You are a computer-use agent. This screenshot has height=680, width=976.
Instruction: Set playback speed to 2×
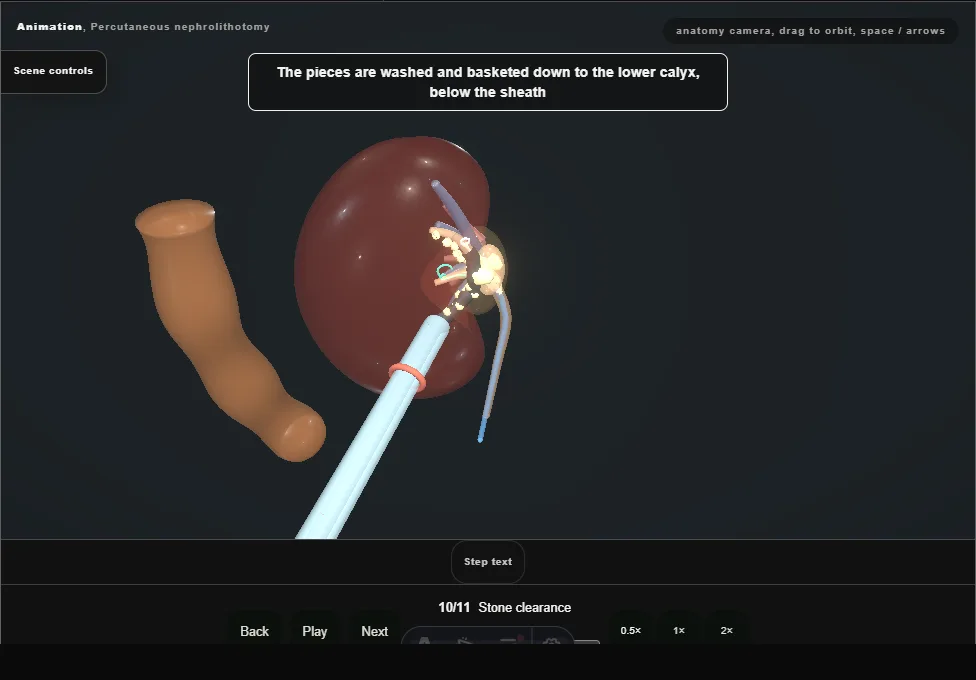(x=726, y=630)
